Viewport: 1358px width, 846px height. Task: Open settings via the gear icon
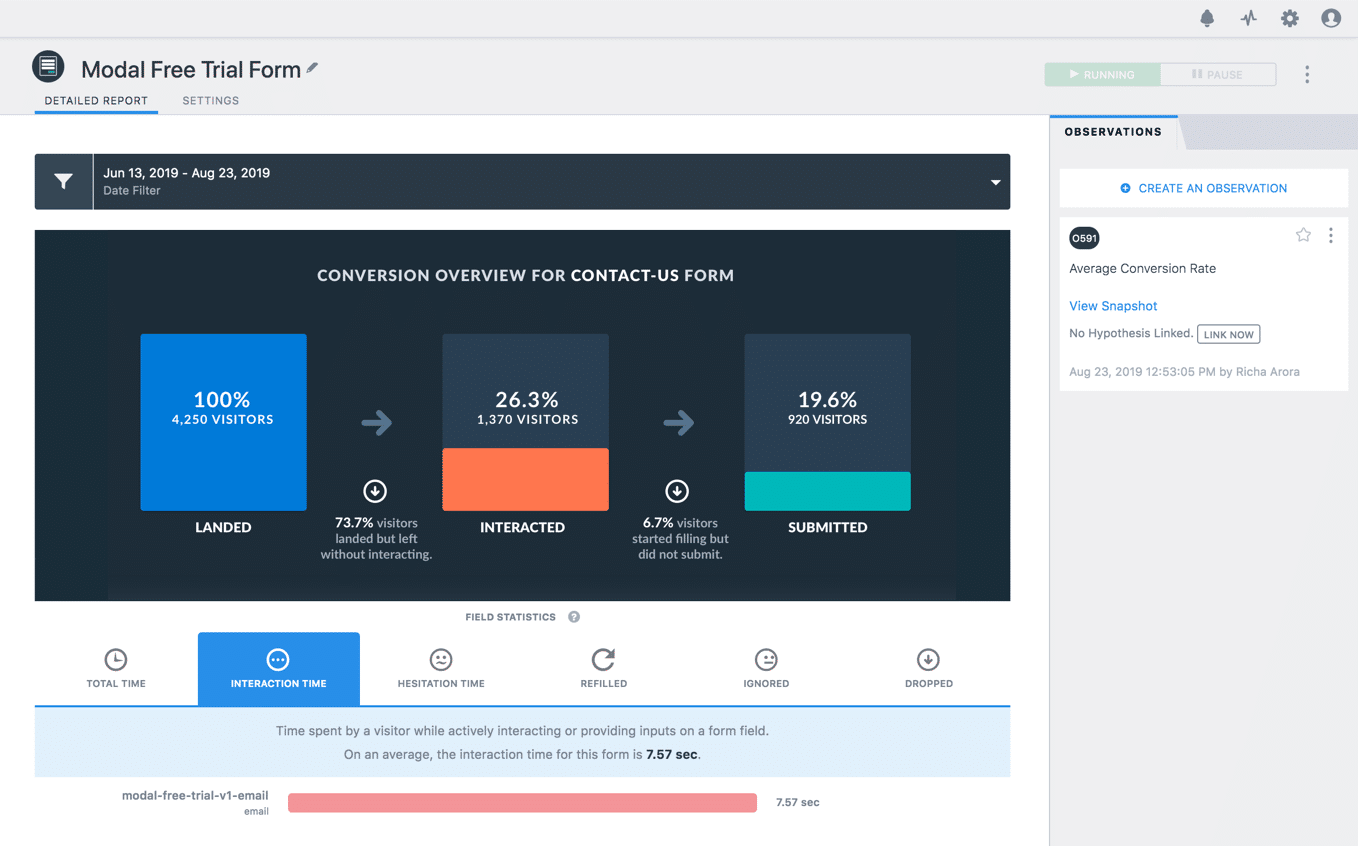pyautogui.click(x=1289, y=18)
